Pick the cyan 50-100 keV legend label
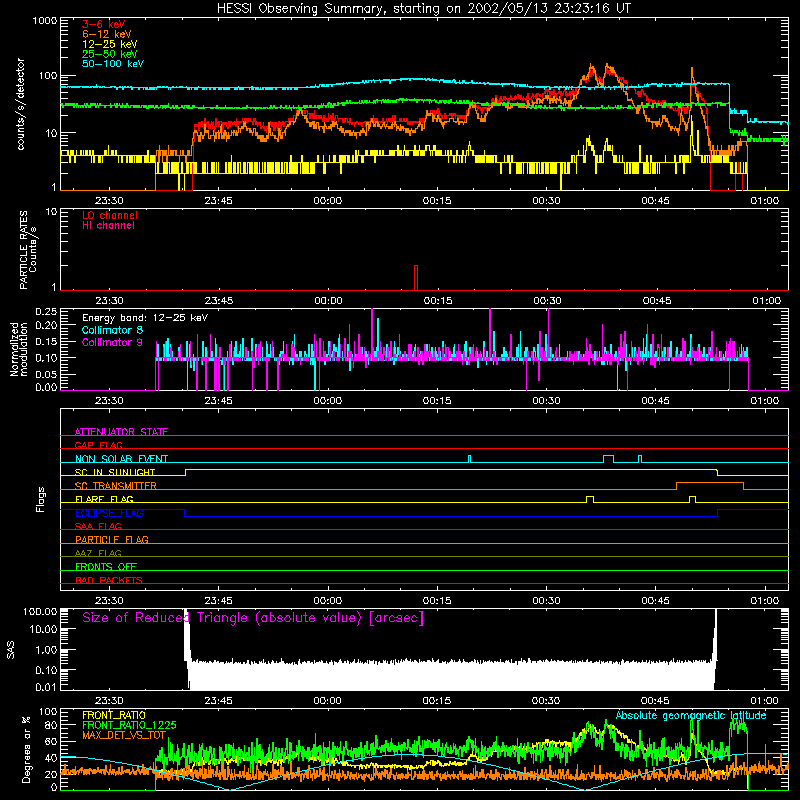Viewport: 800px width, 800px height. pos(113,64)
